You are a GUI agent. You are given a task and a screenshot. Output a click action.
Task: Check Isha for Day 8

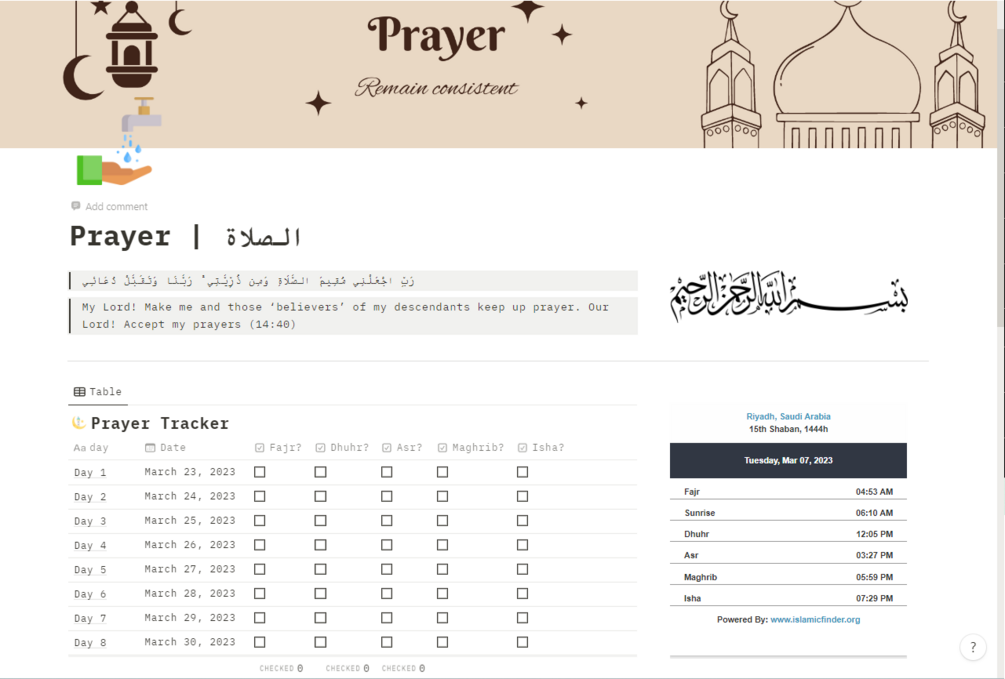(x=522, y=642)
